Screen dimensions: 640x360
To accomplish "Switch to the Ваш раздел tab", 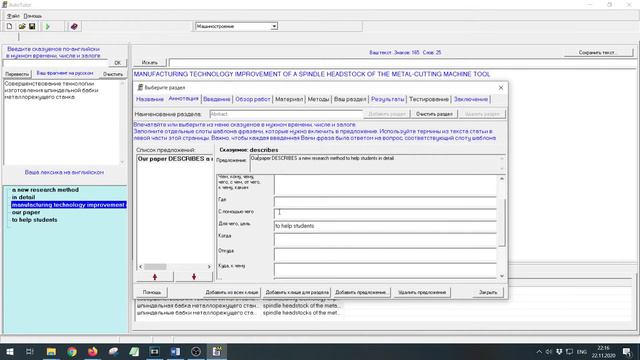I will click(350, 99).
